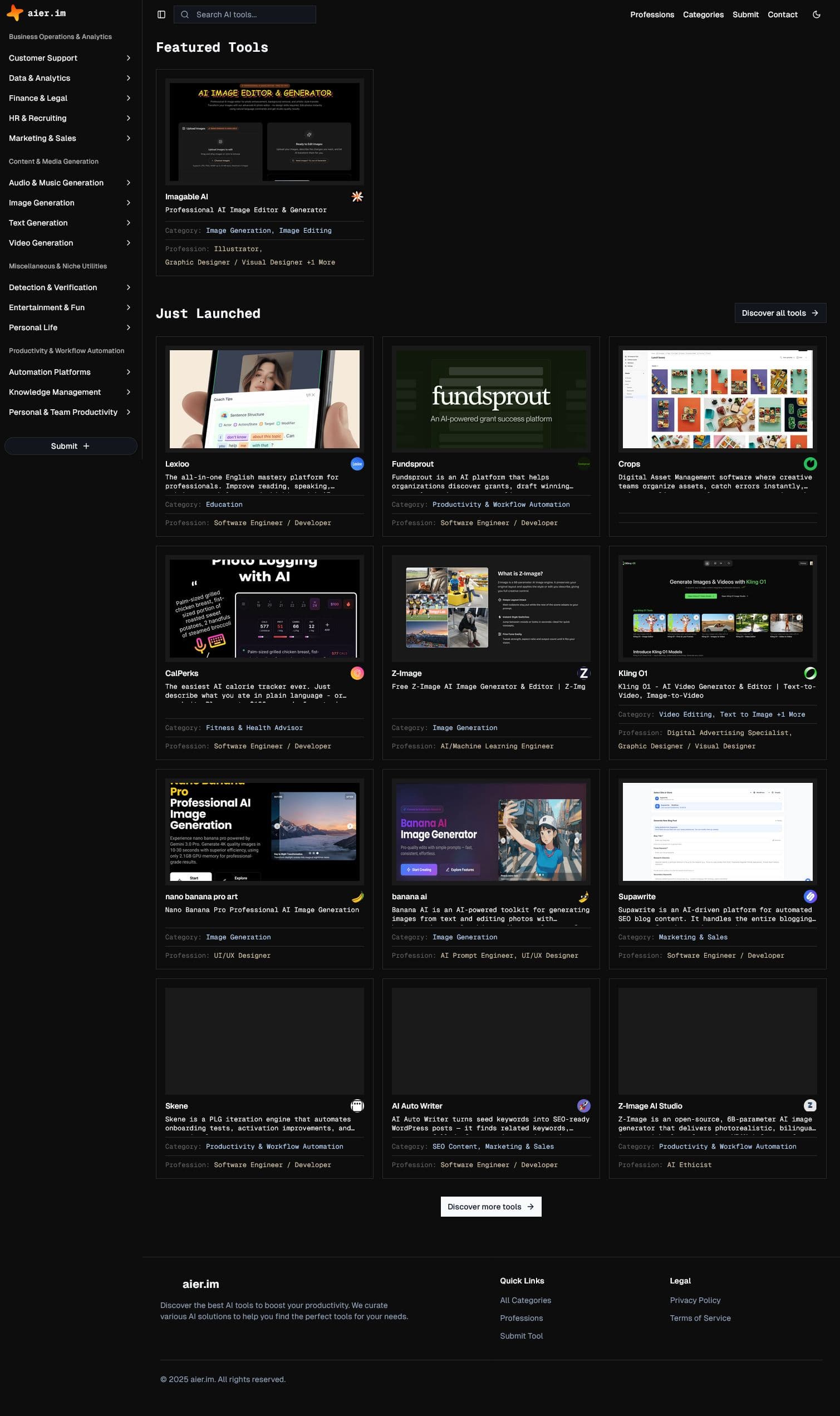Open All Categories footer link

point(525,1301)
